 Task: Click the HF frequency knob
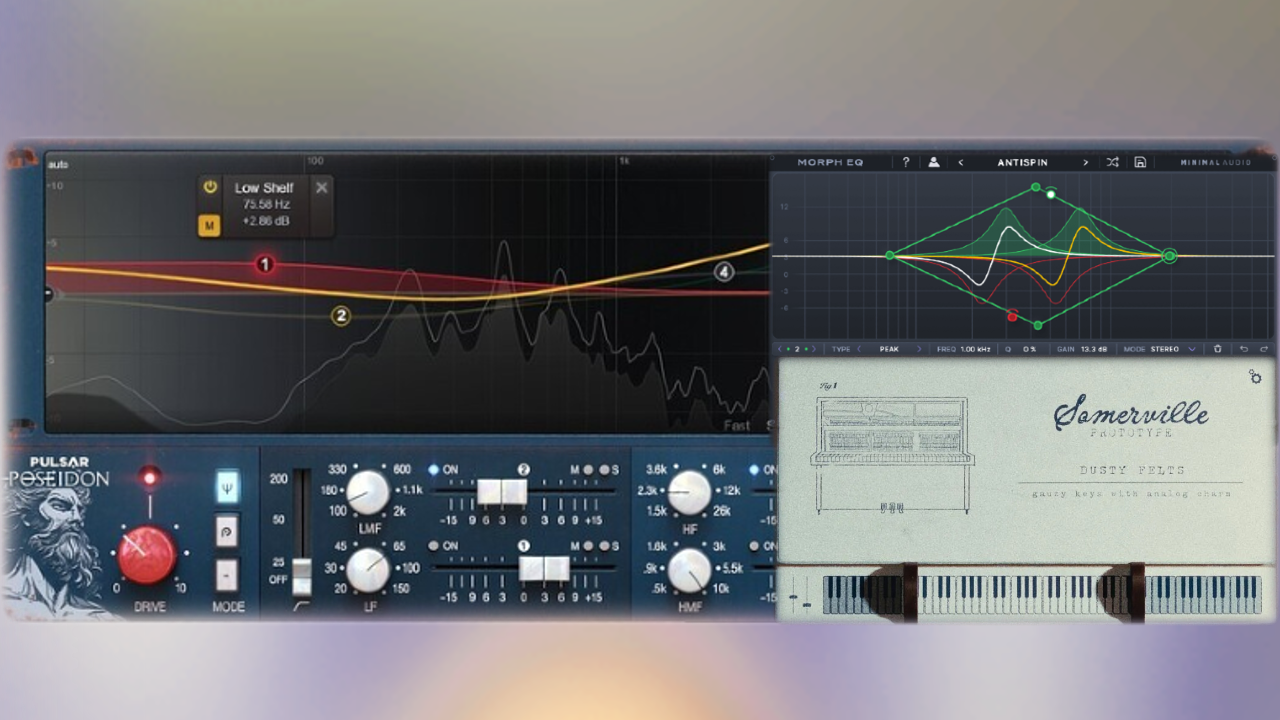[x=689, y=492]
